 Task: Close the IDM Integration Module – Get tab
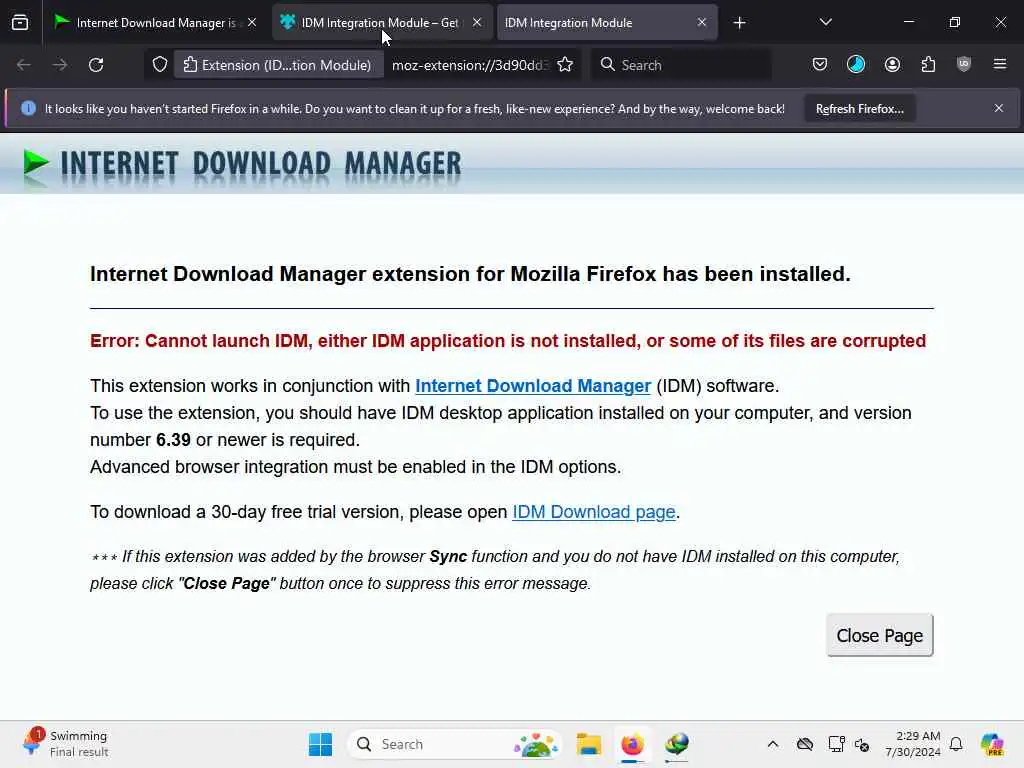pyautogui.click(x=477, y=23)
